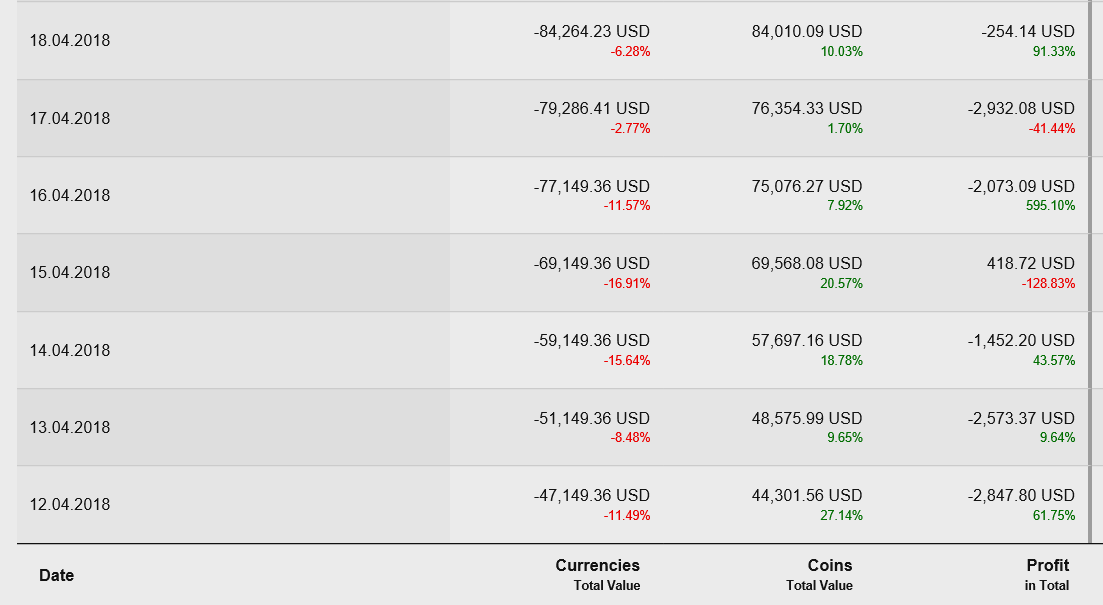Select the 17.04.2018 date row
1103x605 pixels.
coord(70,118)
